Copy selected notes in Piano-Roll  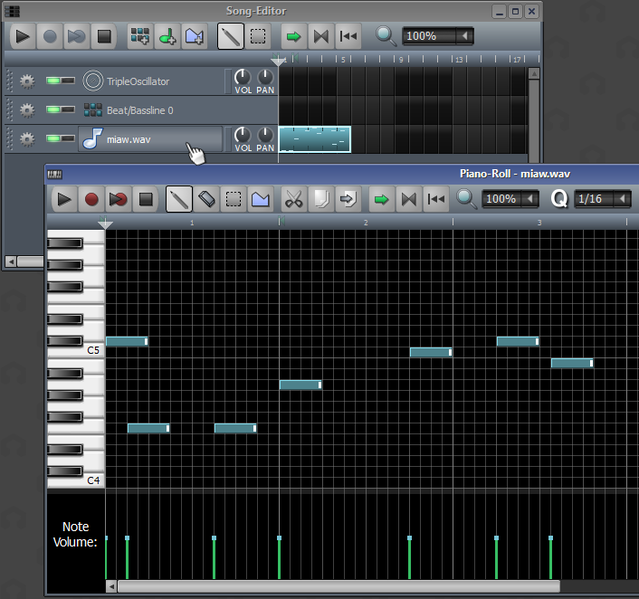[321, 200]
